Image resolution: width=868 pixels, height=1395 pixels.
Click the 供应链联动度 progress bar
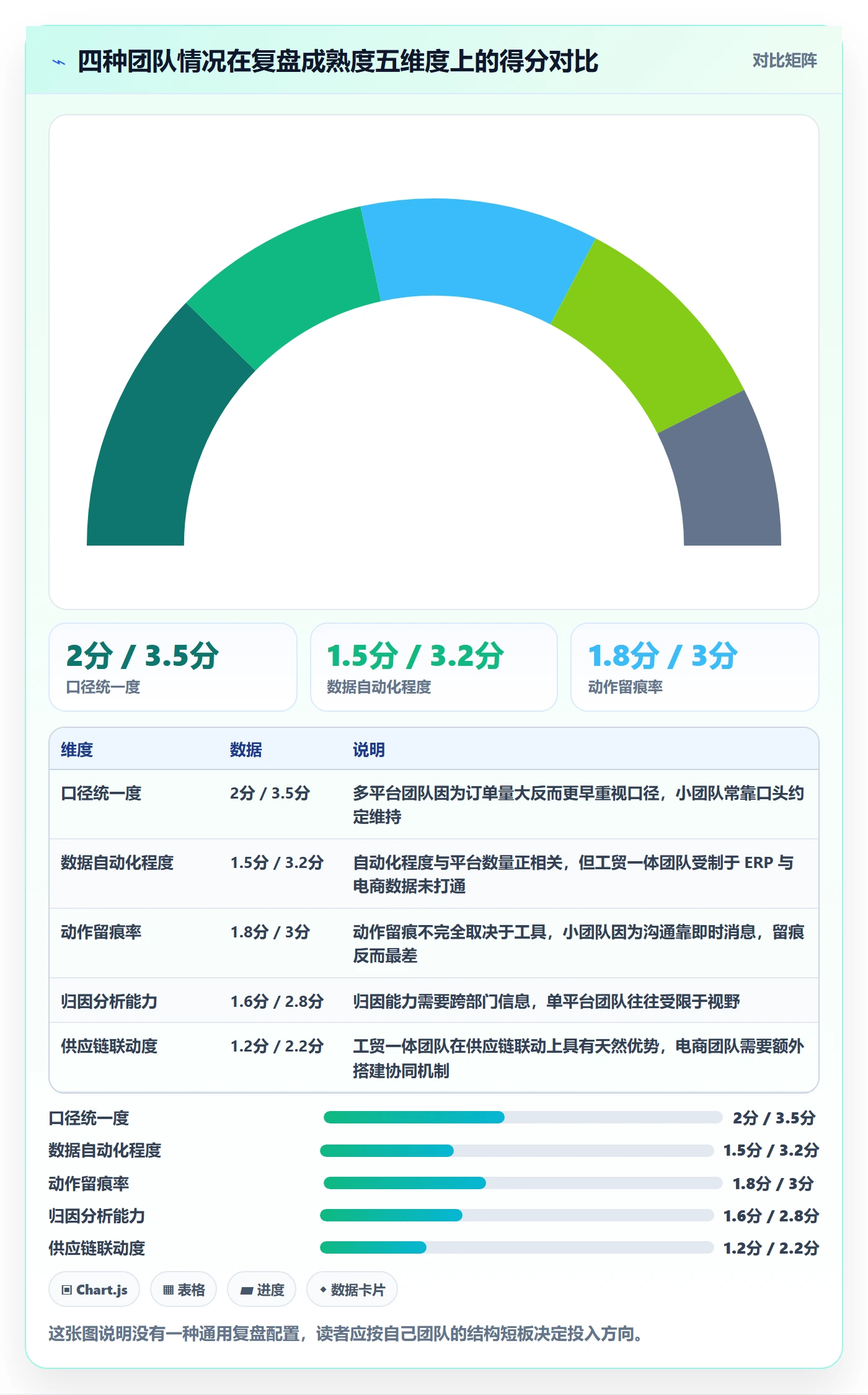[x=516, y=1247]
